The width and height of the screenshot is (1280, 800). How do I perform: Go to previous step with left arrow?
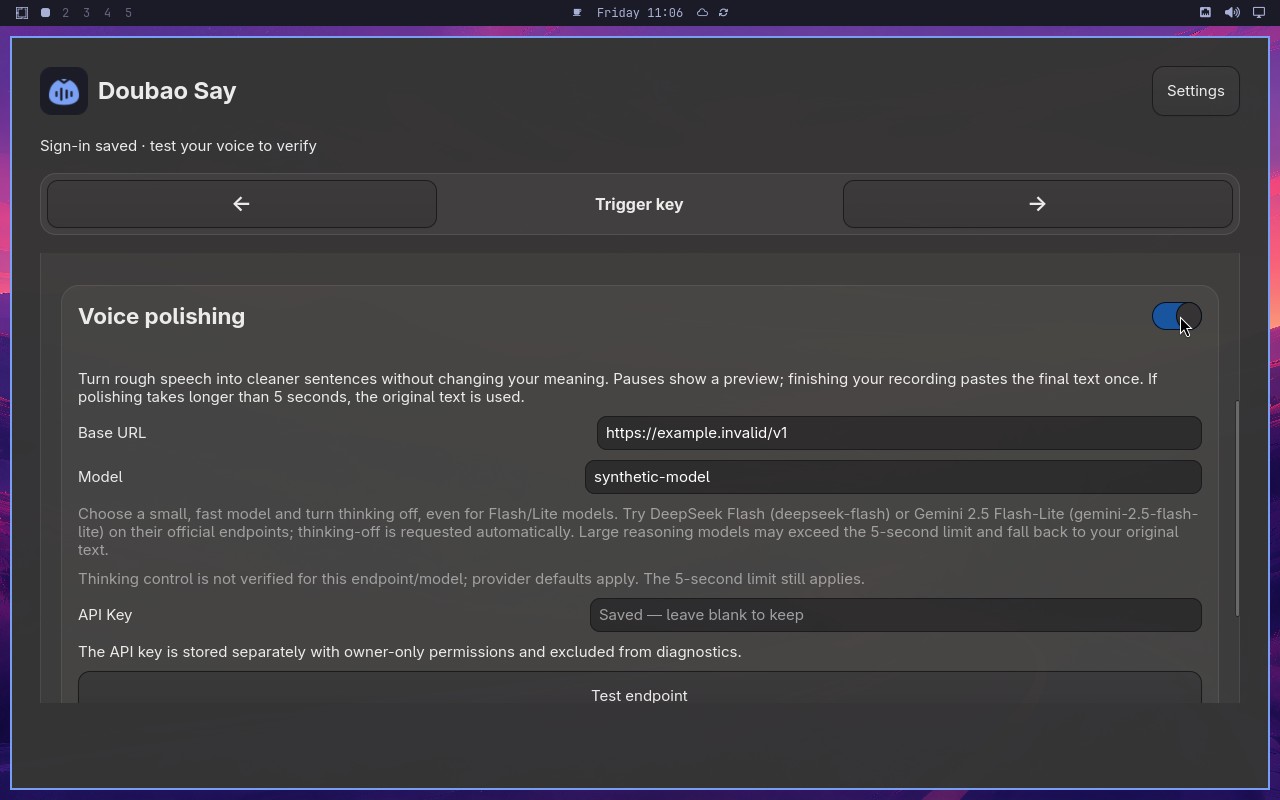click(x=241, y=204)
